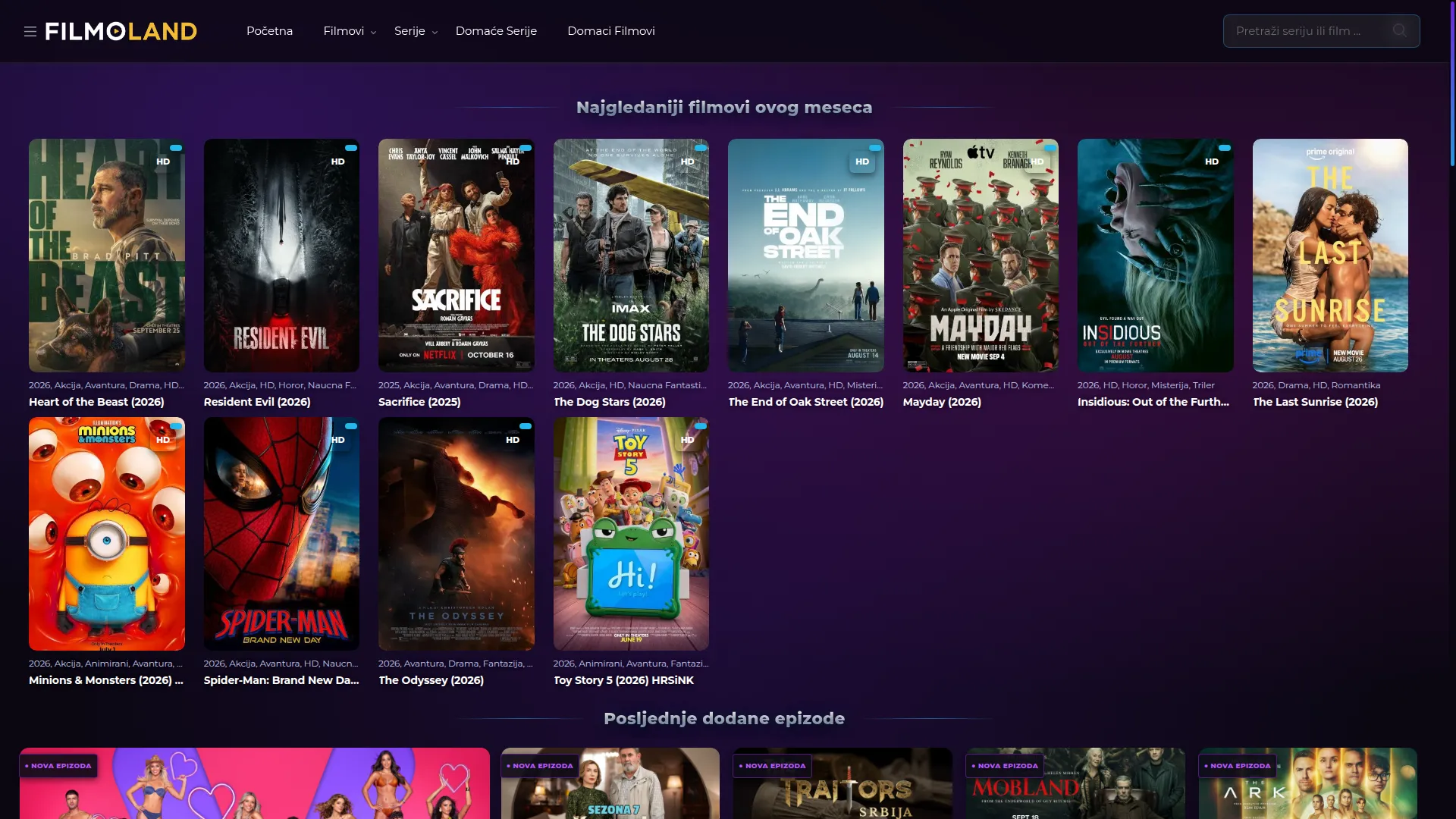The image size is (1456, 819).
Task: Open the Traitors Srbija new episode card
Action: point(843,783)
